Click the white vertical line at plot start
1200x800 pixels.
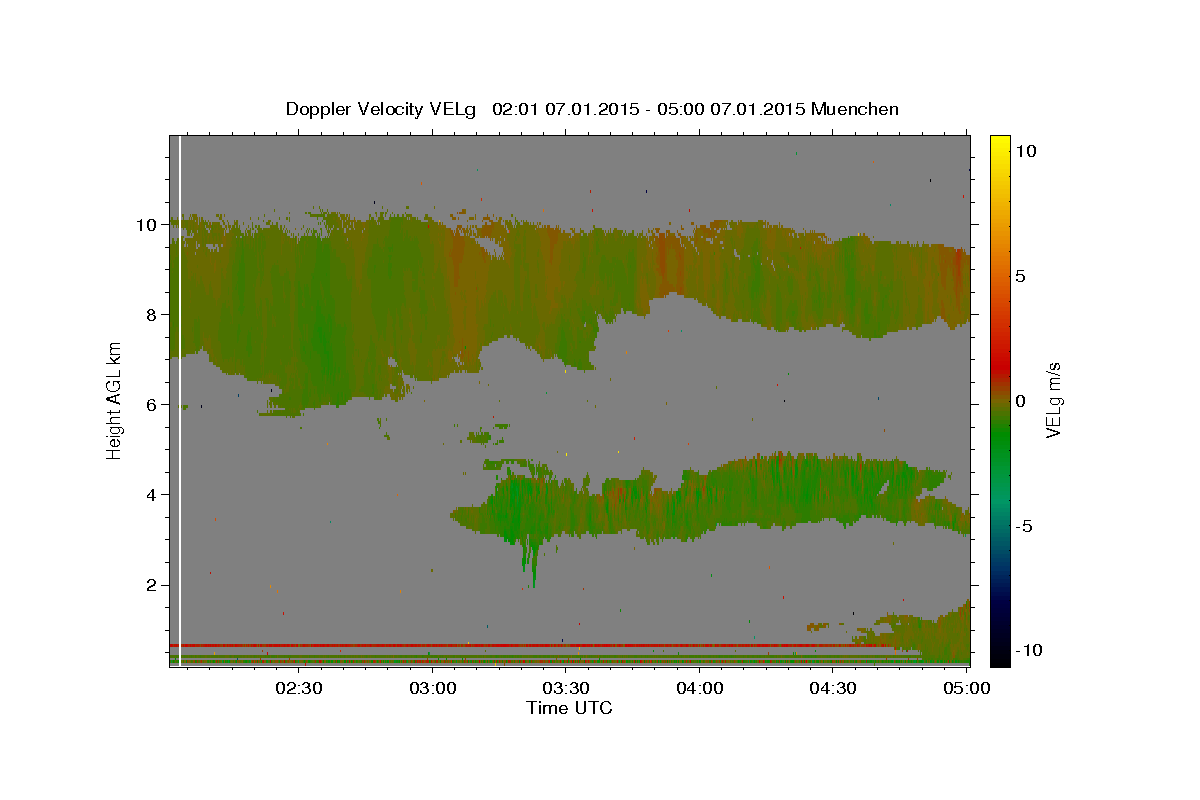[180, 400]
